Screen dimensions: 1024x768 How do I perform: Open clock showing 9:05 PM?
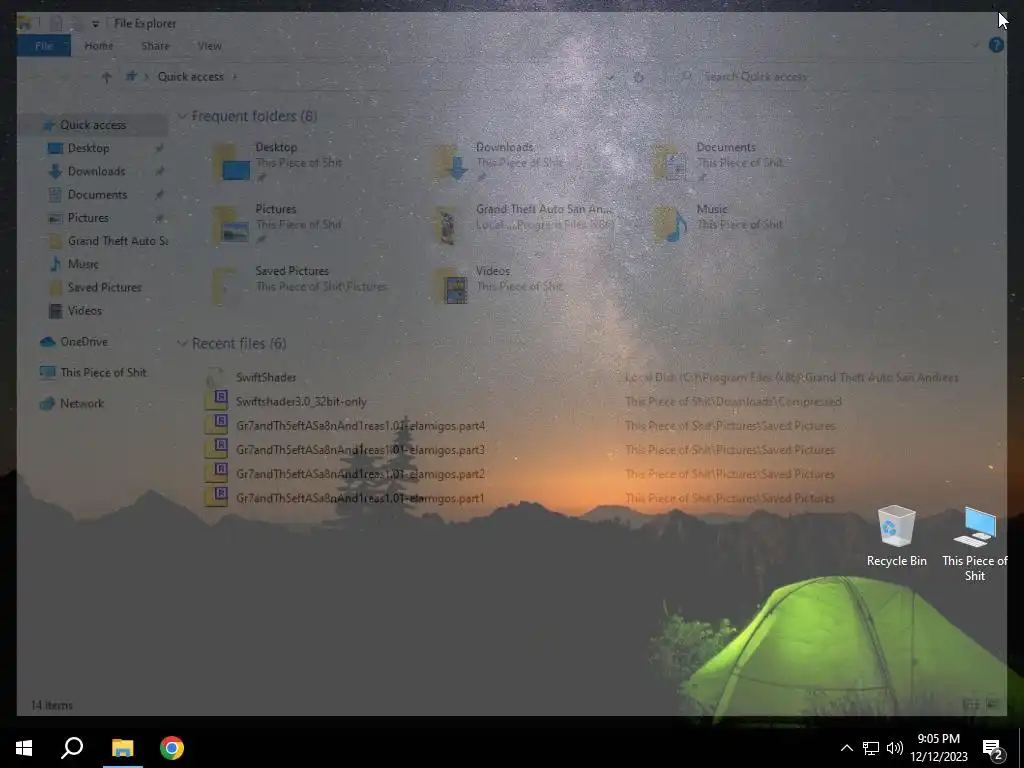tap(938, 748)
